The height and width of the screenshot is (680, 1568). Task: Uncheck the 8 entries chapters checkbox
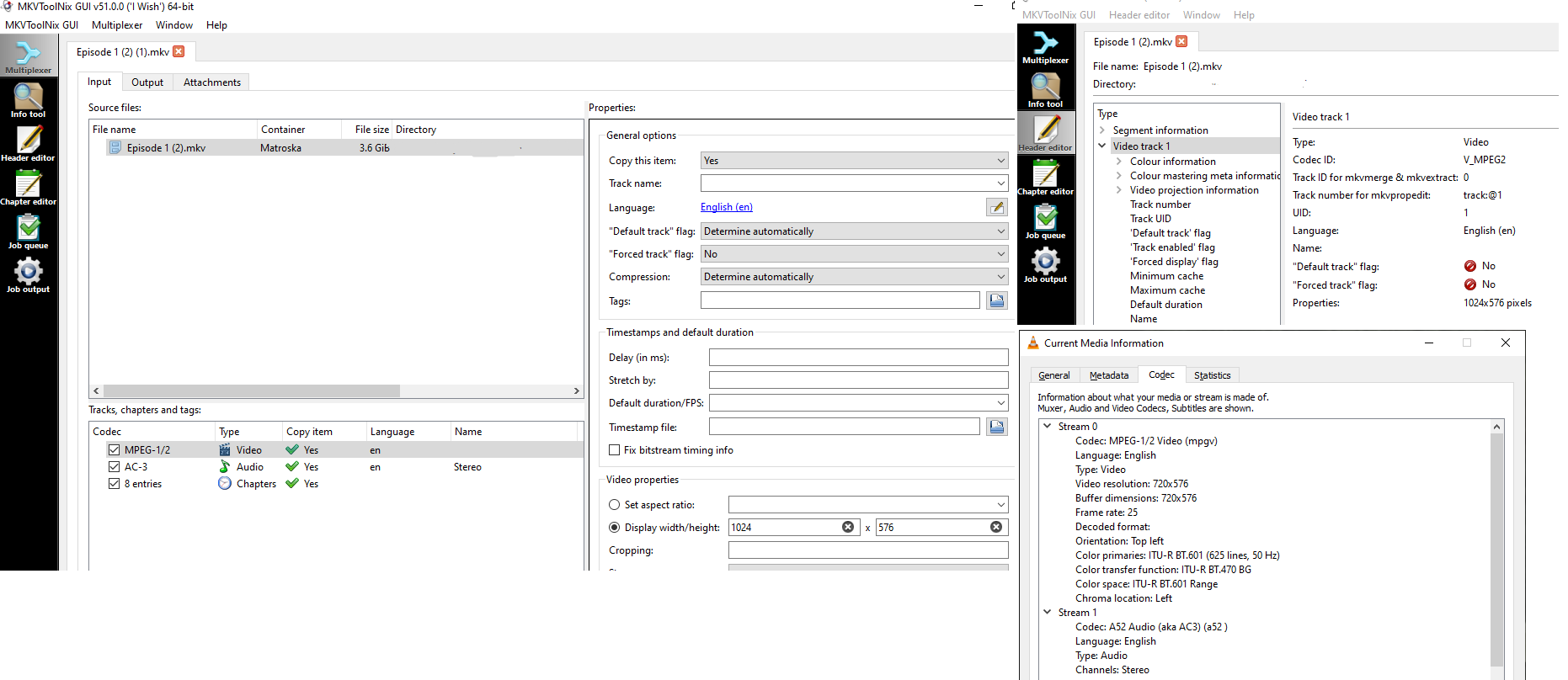[114, 483]
